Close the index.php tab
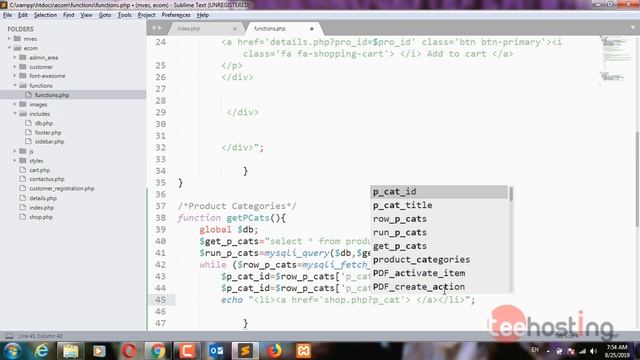The height and width of the screenshot is (360, 640). point(235,29)
